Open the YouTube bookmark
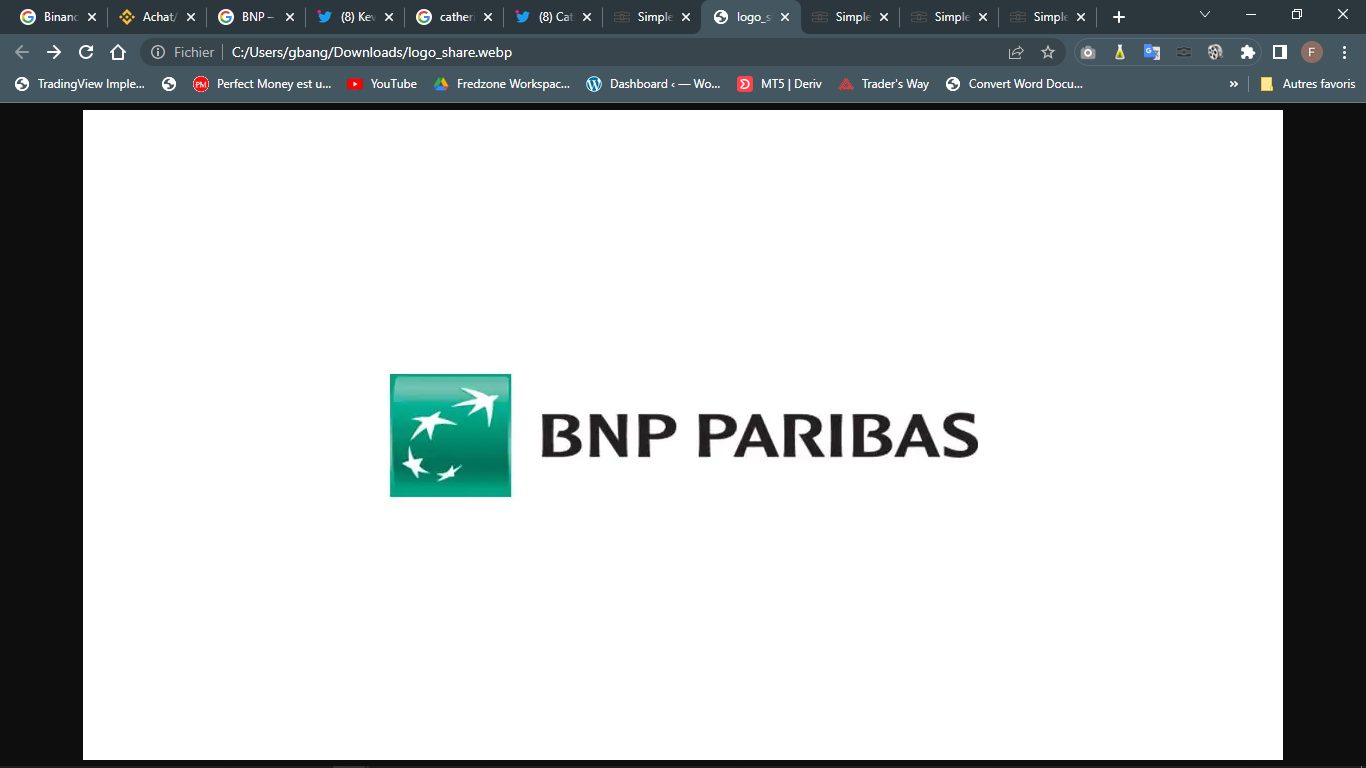Image resolution: width=1366 pixels, height=768 pixels. pos(382,84)
